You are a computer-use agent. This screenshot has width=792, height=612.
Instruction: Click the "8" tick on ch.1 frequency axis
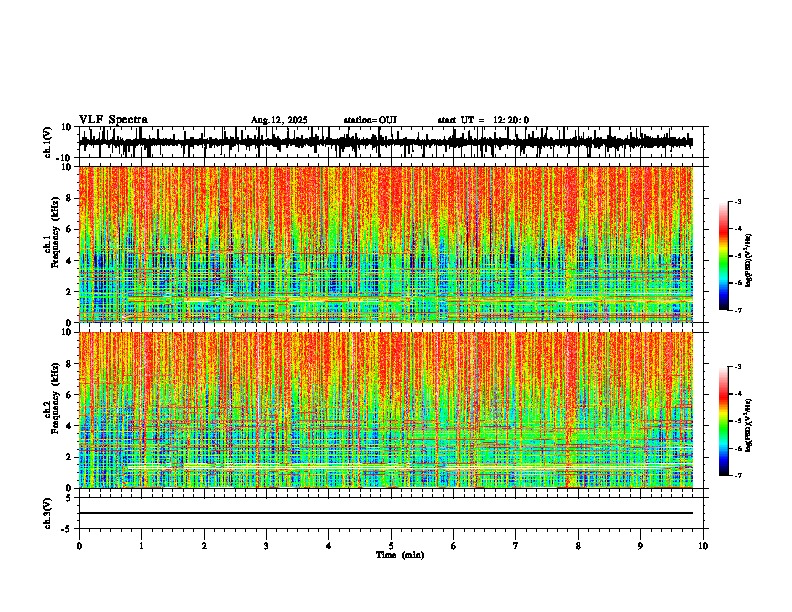click(70, 198)
